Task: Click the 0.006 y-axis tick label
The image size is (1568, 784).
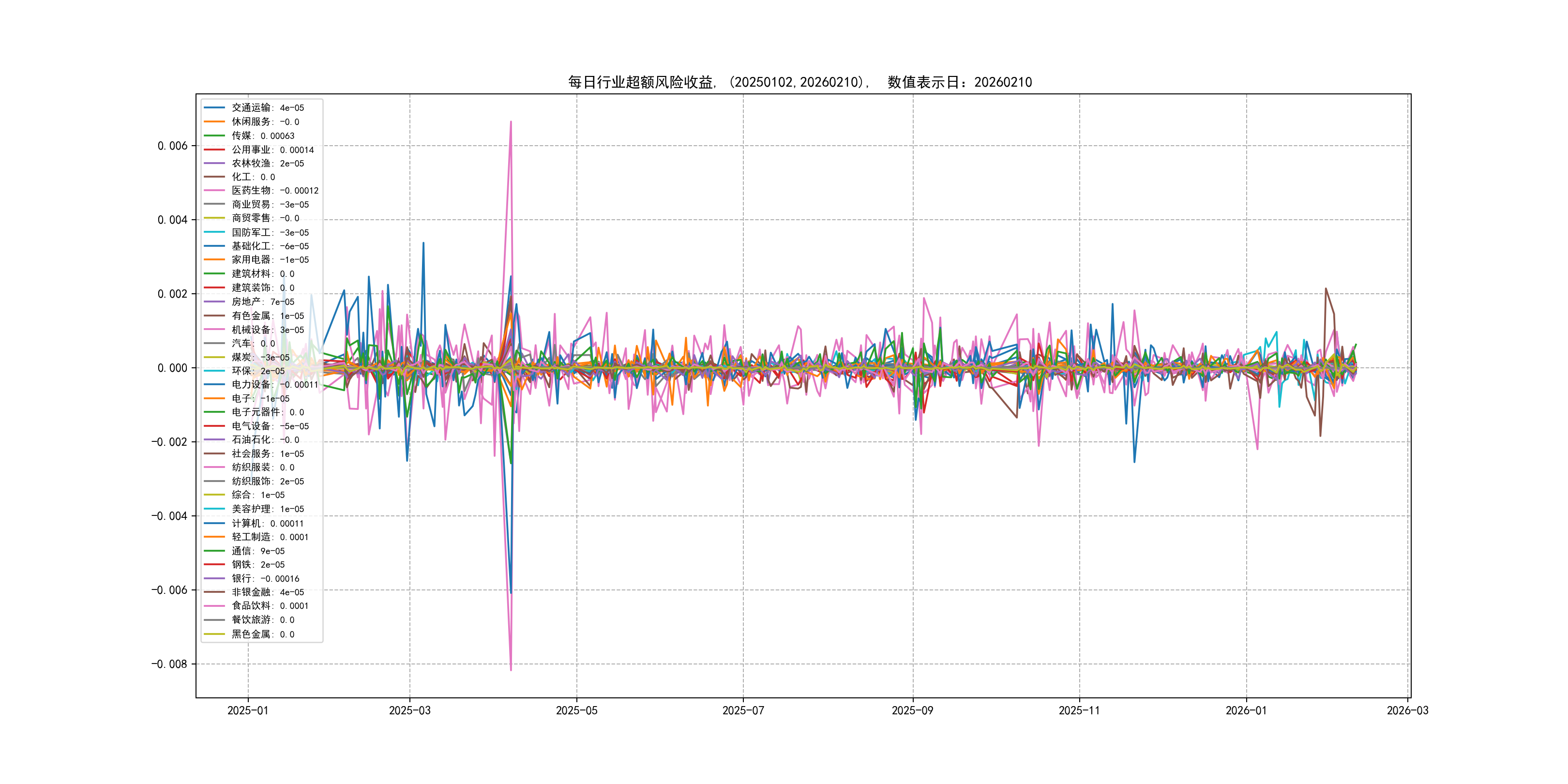Action: [x=172, y=146]
